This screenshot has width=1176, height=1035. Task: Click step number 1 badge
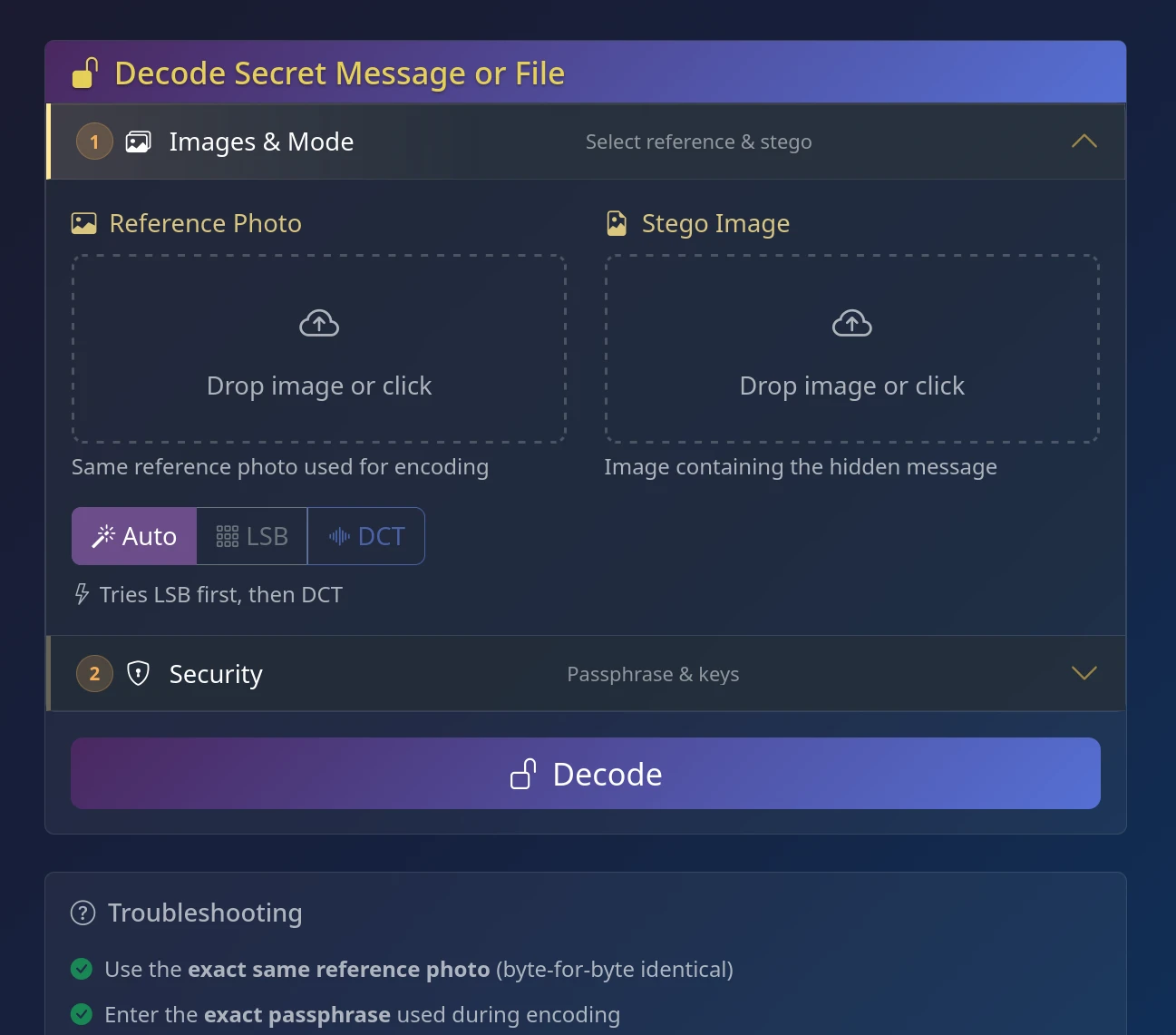click(94, 142)
